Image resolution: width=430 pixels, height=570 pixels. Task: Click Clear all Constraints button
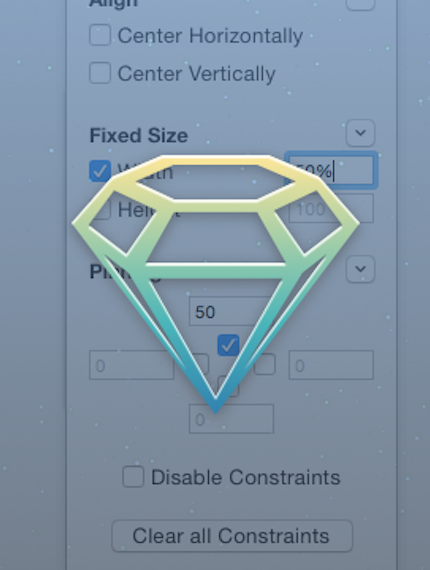point(232,536)
